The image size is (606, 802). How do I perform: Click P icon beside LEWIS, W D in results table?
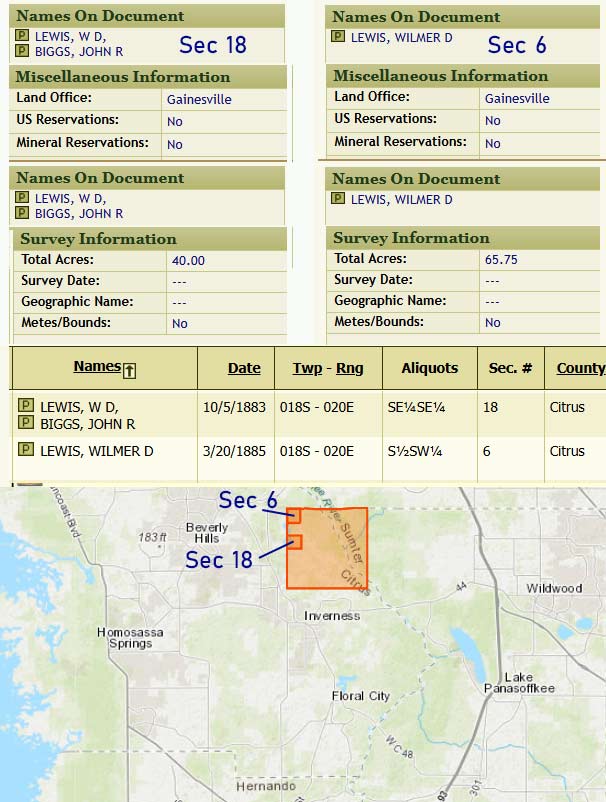point(25,407)
